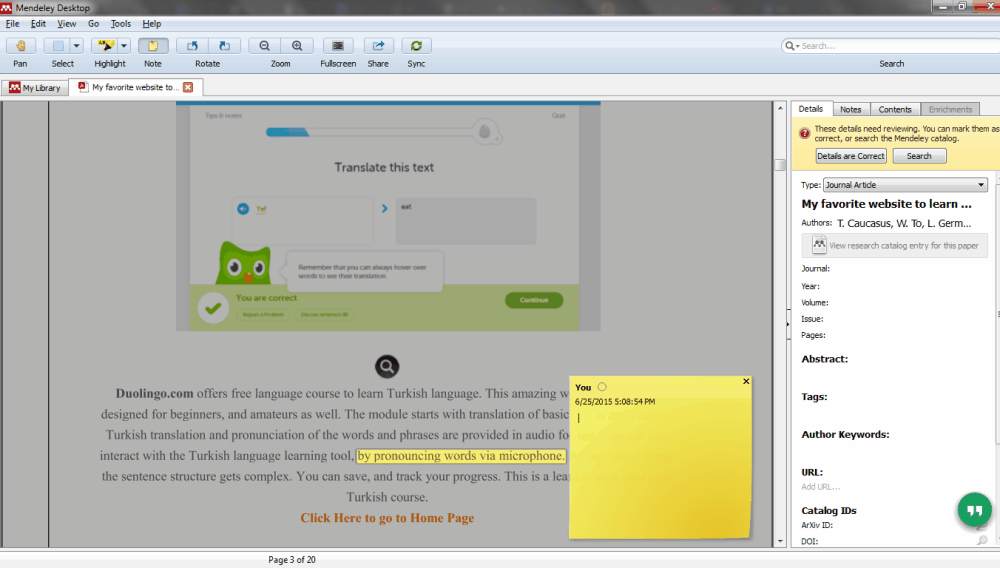Click the document scrollbar down arrow
This screenshot has height=568, width=1000.
pos(780,541)
